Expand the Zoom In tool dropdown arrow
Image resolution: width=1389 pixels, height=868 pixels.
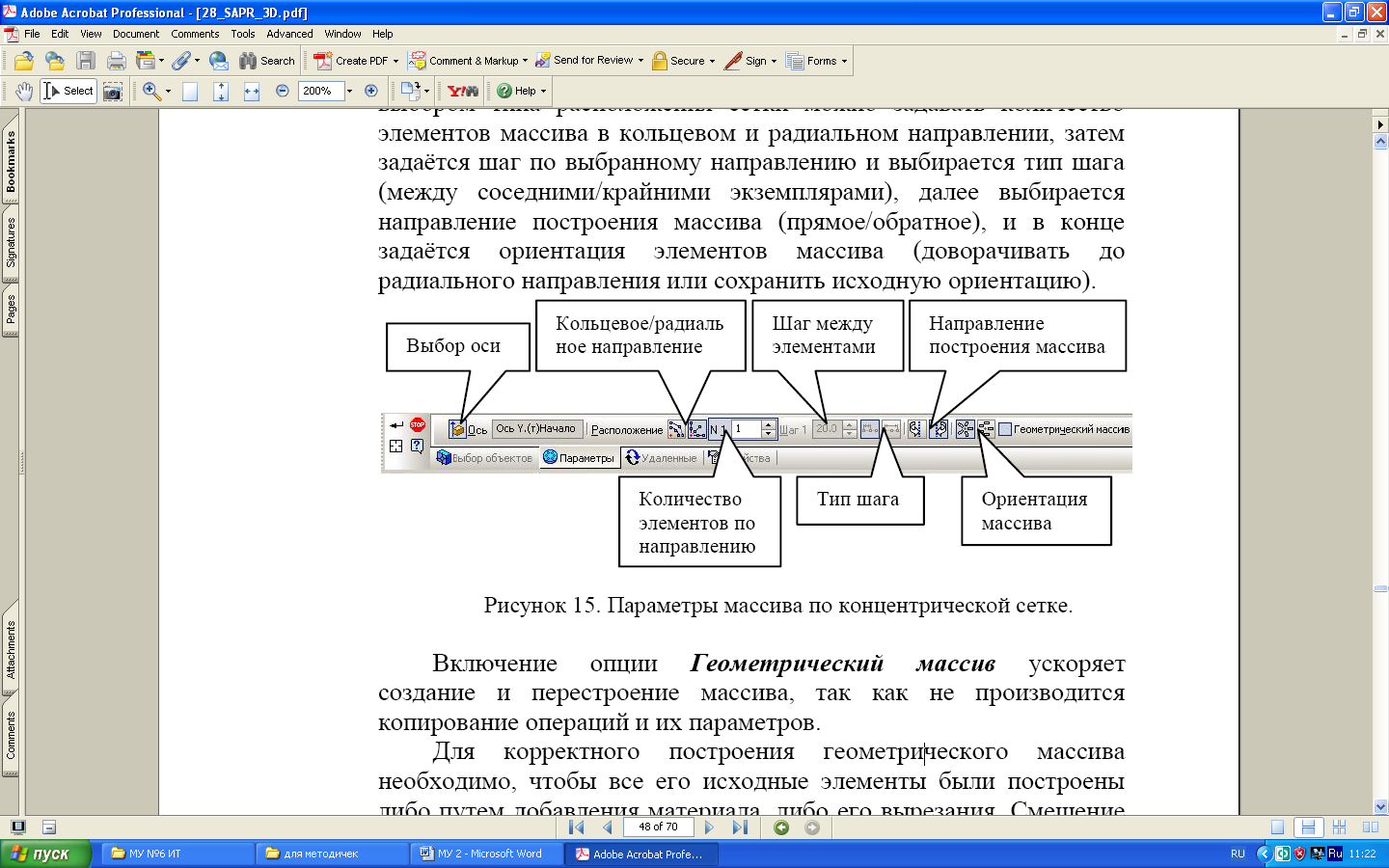coord(168,91)
